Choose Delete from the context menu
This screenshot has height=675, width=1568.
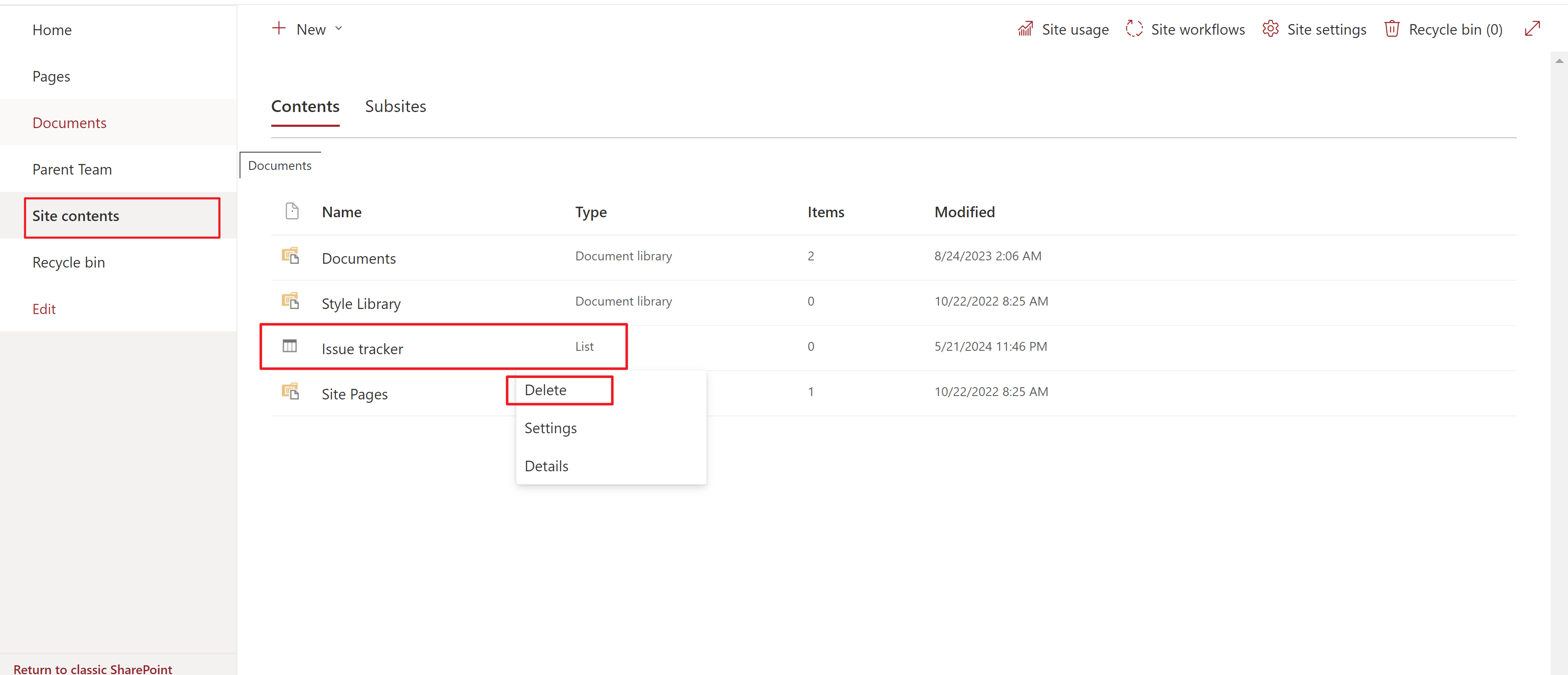click(545, 390)
